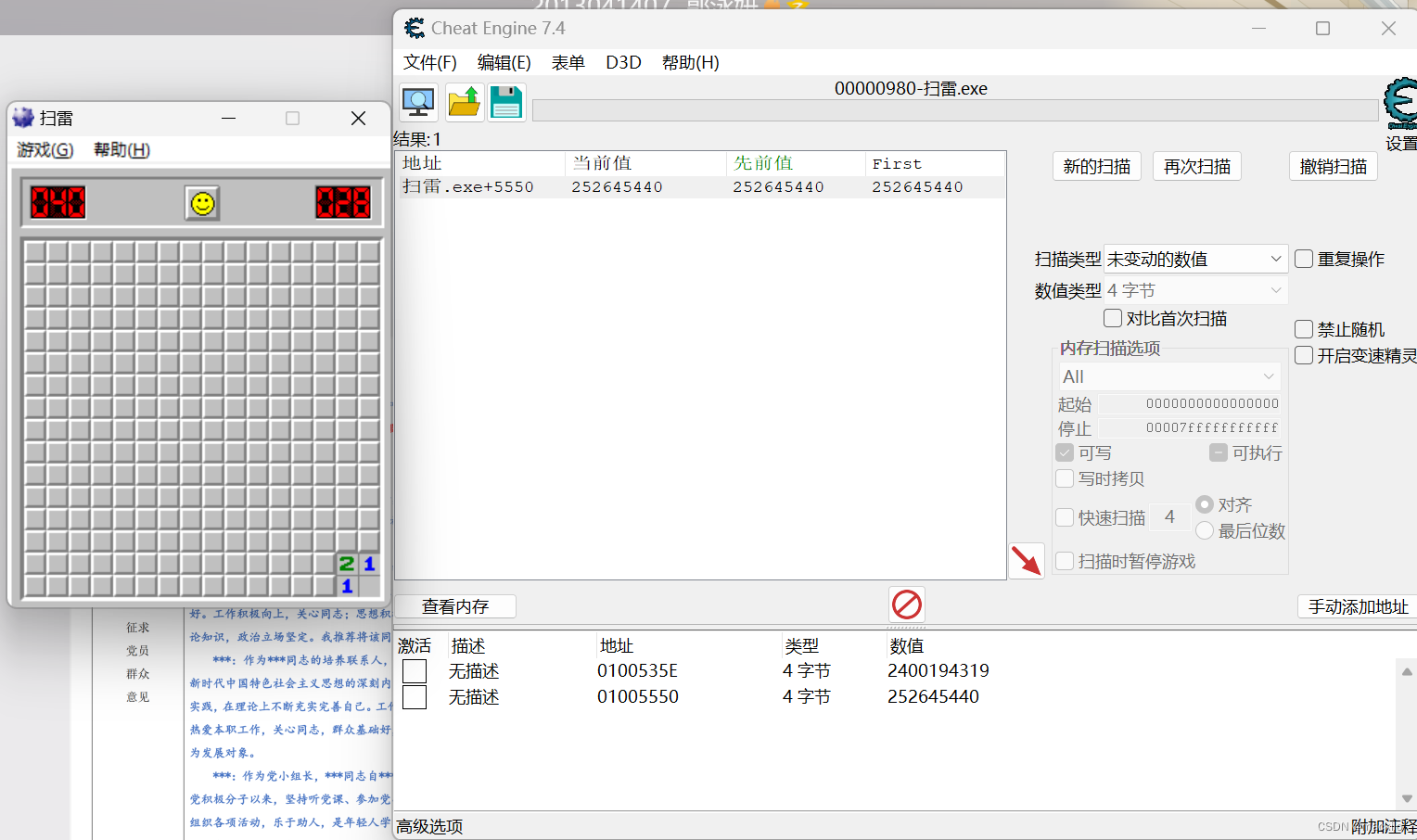This screenshot has width=1417, height=840.
Task: Open the memory region All dropdown
Action: (x=1169, y=376)
